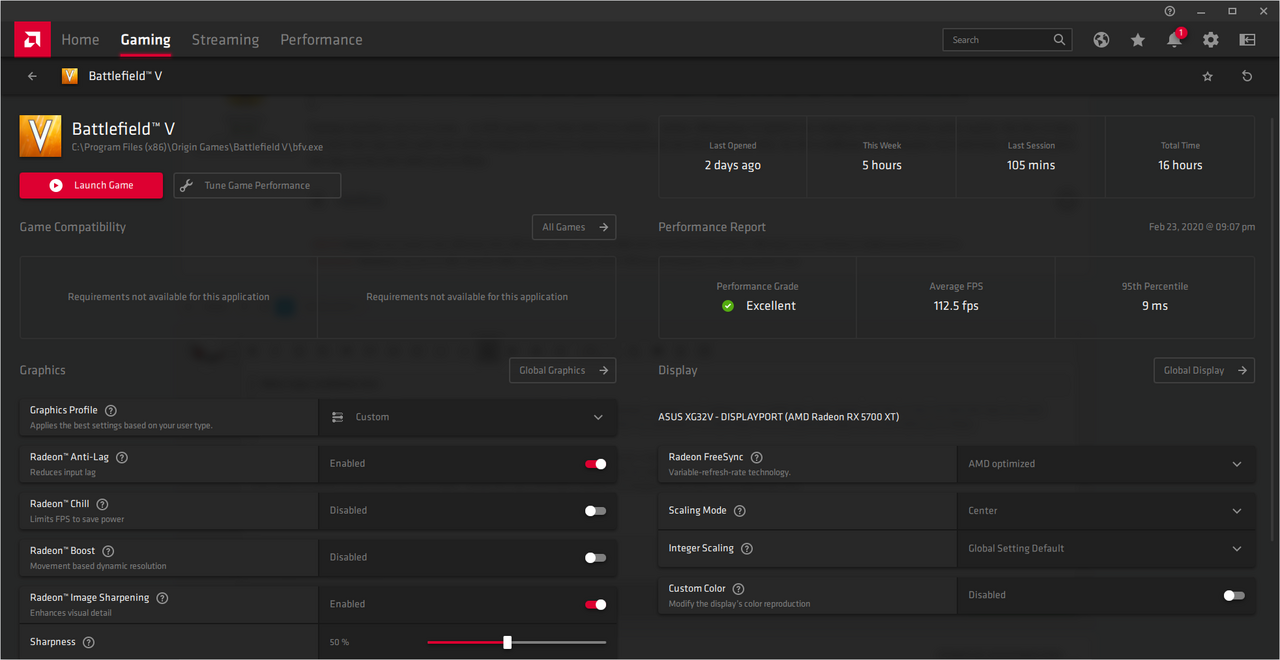Click the help question mark in title bar
Screen dimensions: 1280x660
click(1170, 11)
